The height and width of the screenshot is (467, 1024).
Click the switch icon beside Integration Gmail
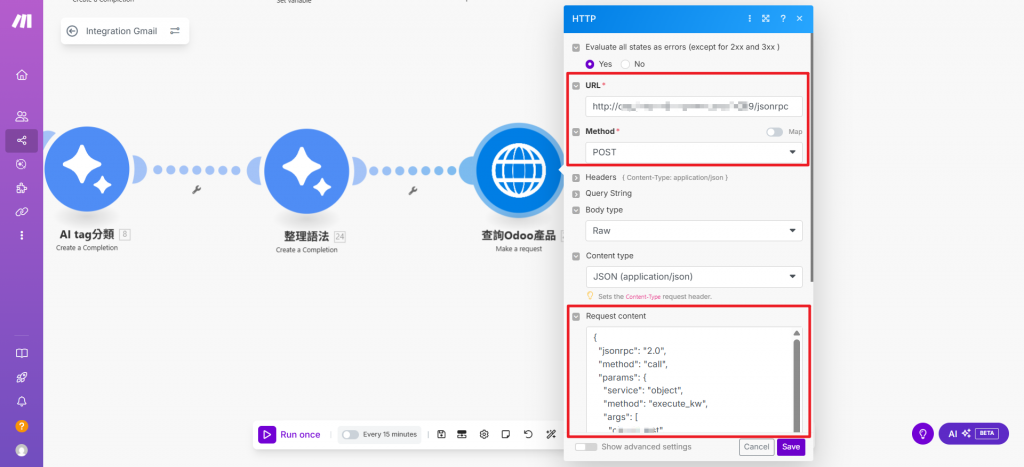tap(174, 31)
